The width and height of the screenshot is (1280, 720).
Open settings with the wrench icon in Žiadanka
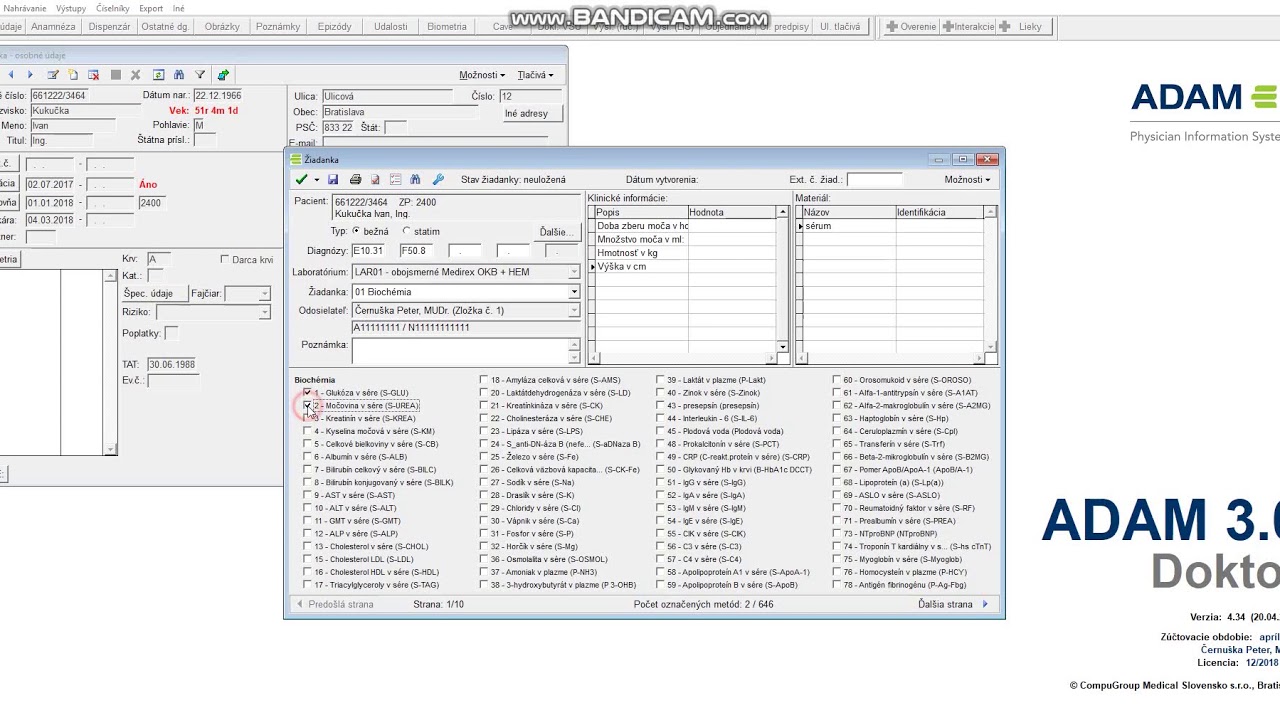(x=437, y=180)
